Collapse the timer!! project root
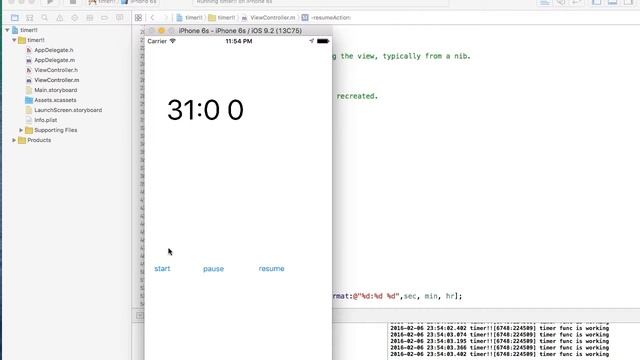640x360 pixels. pyautogui.click(x=7, y=30)
